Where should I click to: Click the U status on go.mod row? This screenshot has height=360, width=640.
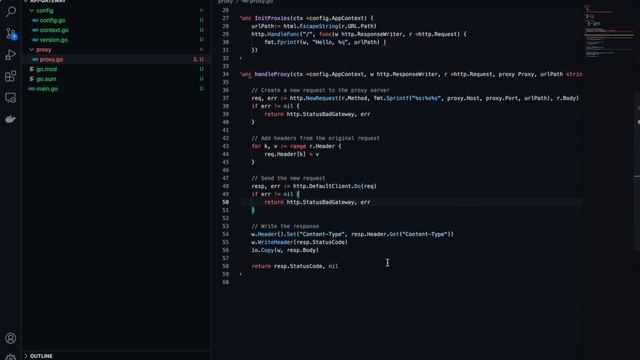click(201, 69)
